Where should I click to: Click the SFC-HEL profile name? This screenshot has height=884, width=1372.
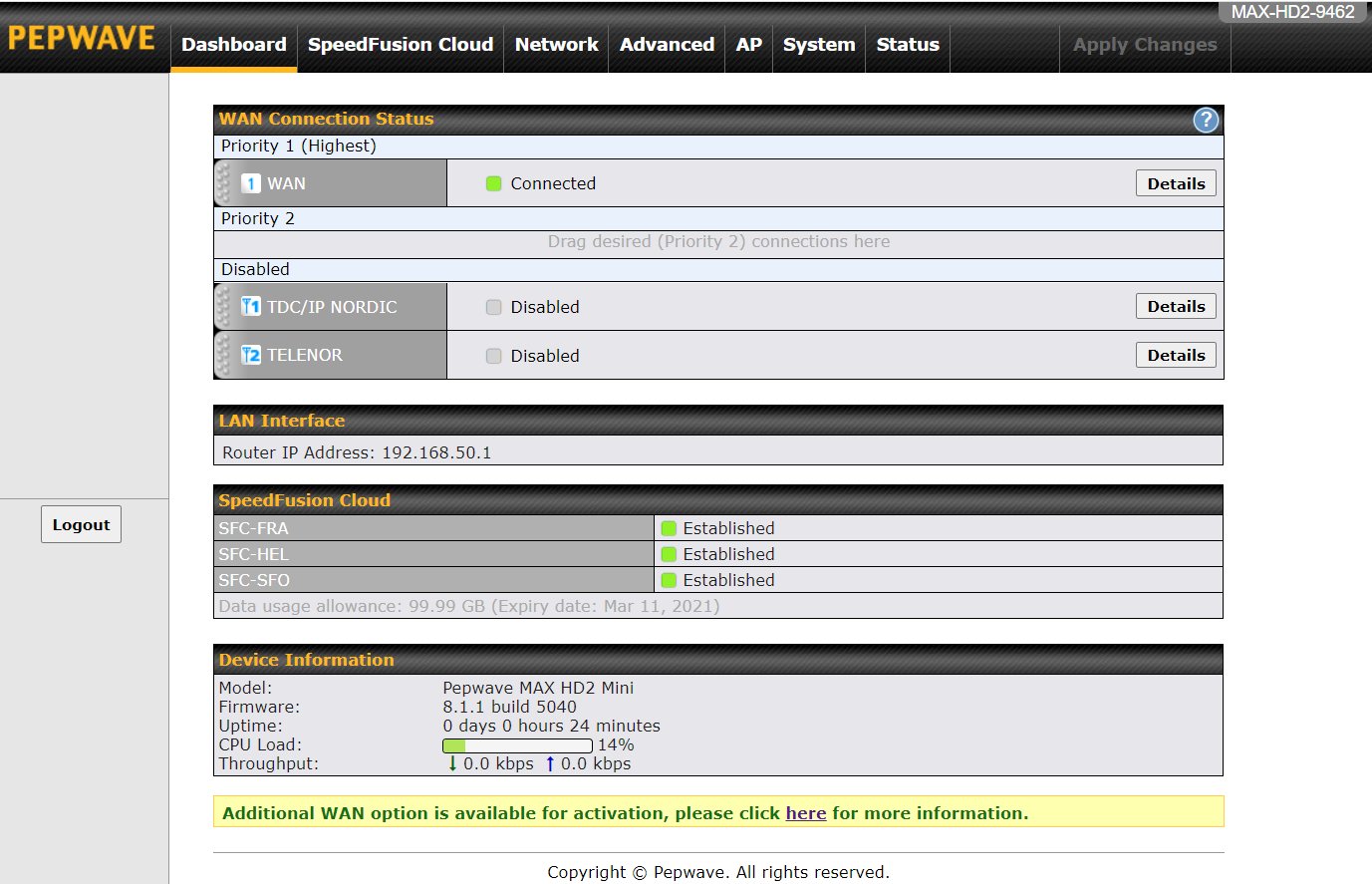pyautogui.click(x=253, y=554)
